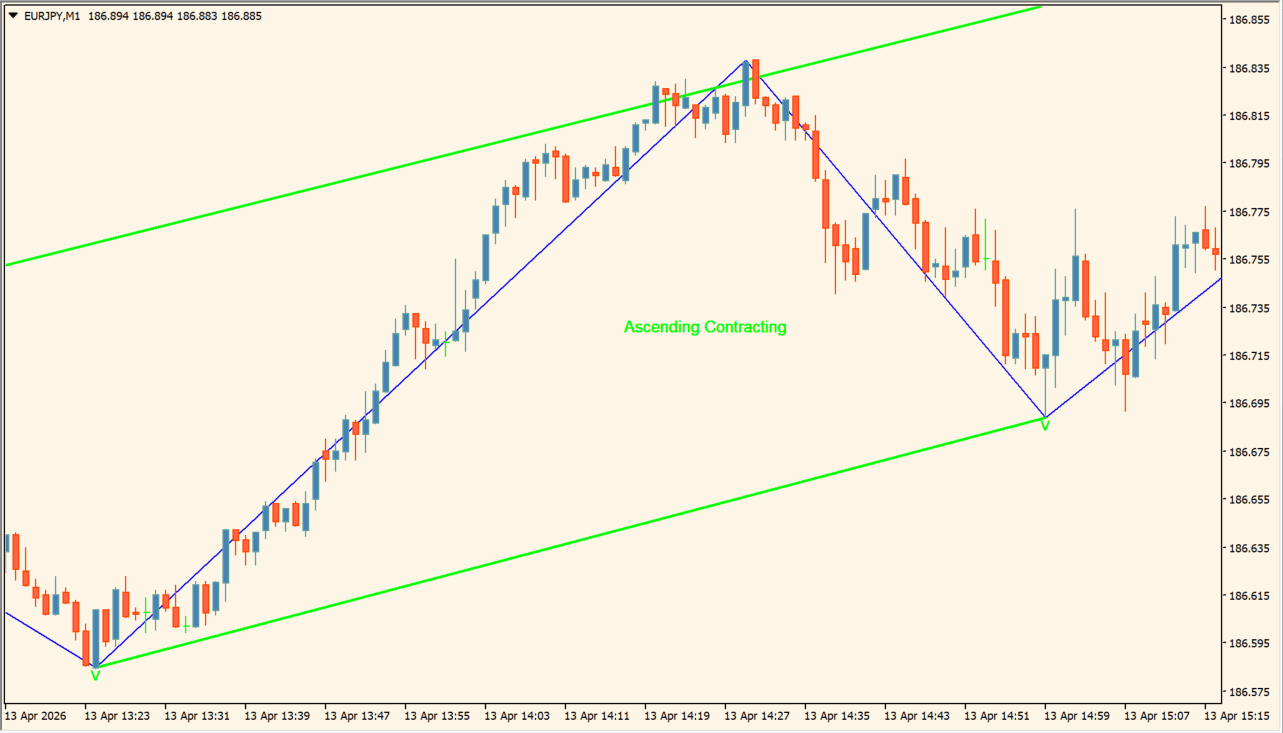
Task: Click the blue zigzag peak near 14:27
Action: pyautogui.click(x=746, y=62)
